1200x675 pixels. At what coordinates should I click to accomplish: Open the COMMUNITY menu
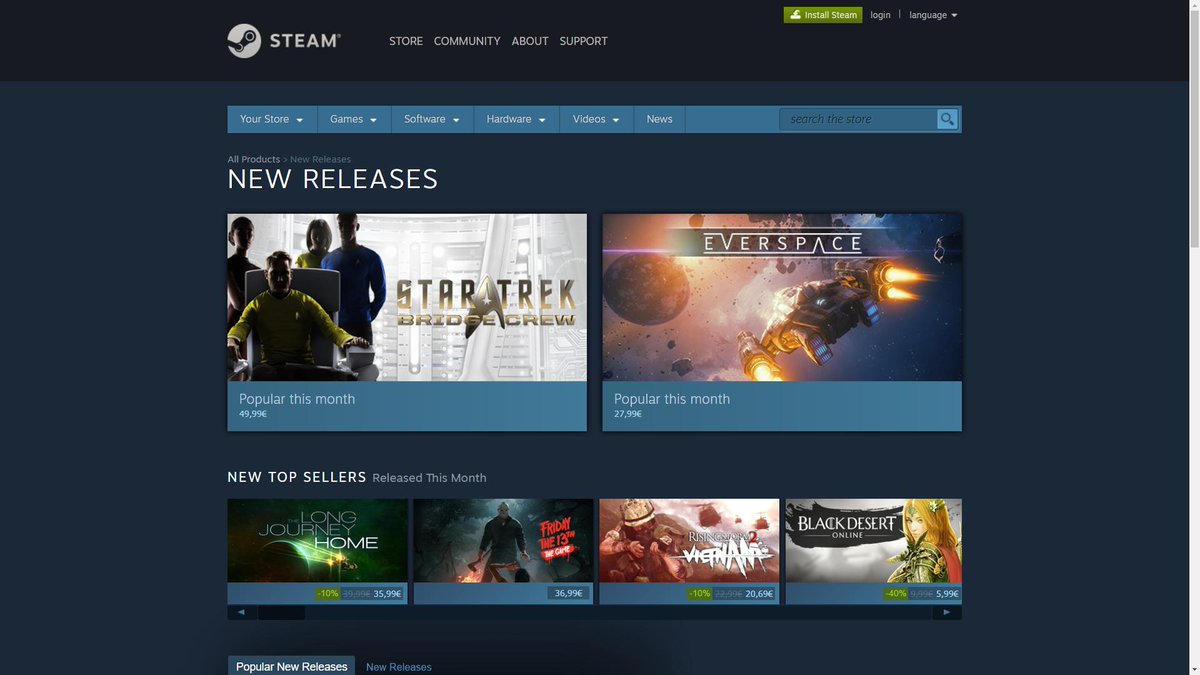point(467,41)
